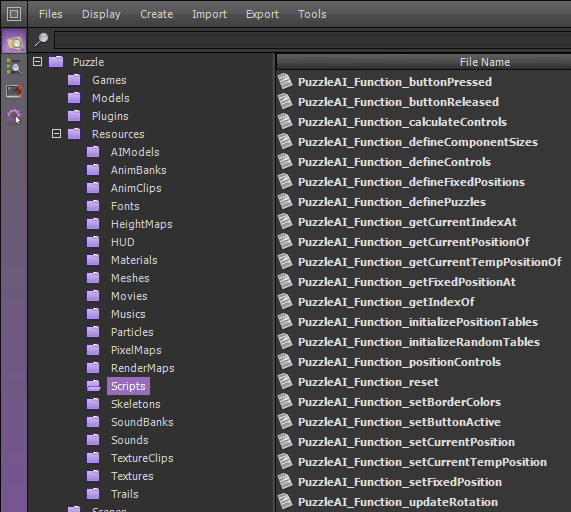The width and height of the screenshot is (571, 512).
Task: Focus the search input field
Action: (x=312, y=40)
